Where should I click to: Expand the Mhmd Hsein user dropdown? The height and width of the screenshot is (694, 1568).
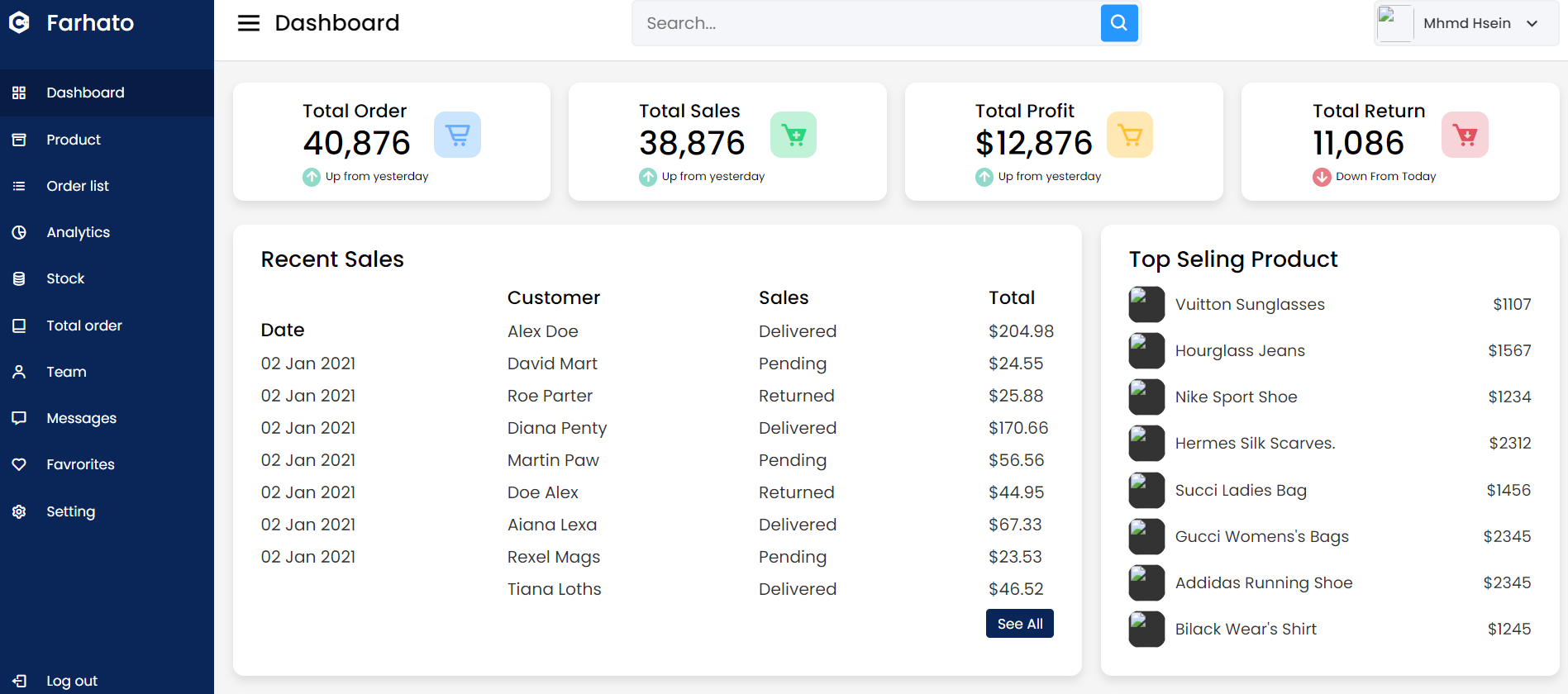point(1532,23)
